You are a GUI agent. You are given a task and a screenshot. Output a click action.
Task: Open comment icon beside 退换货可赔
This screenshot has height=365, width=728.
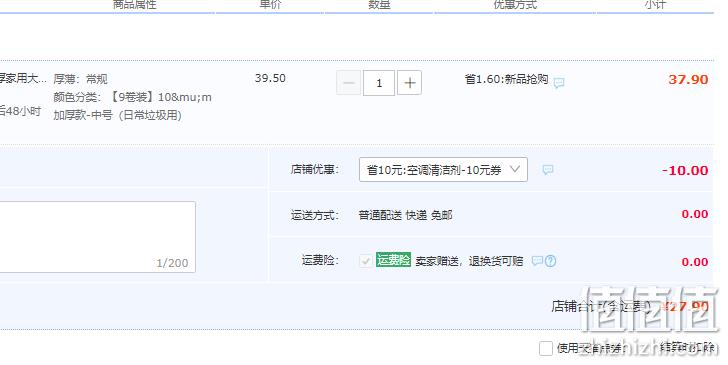537,261
